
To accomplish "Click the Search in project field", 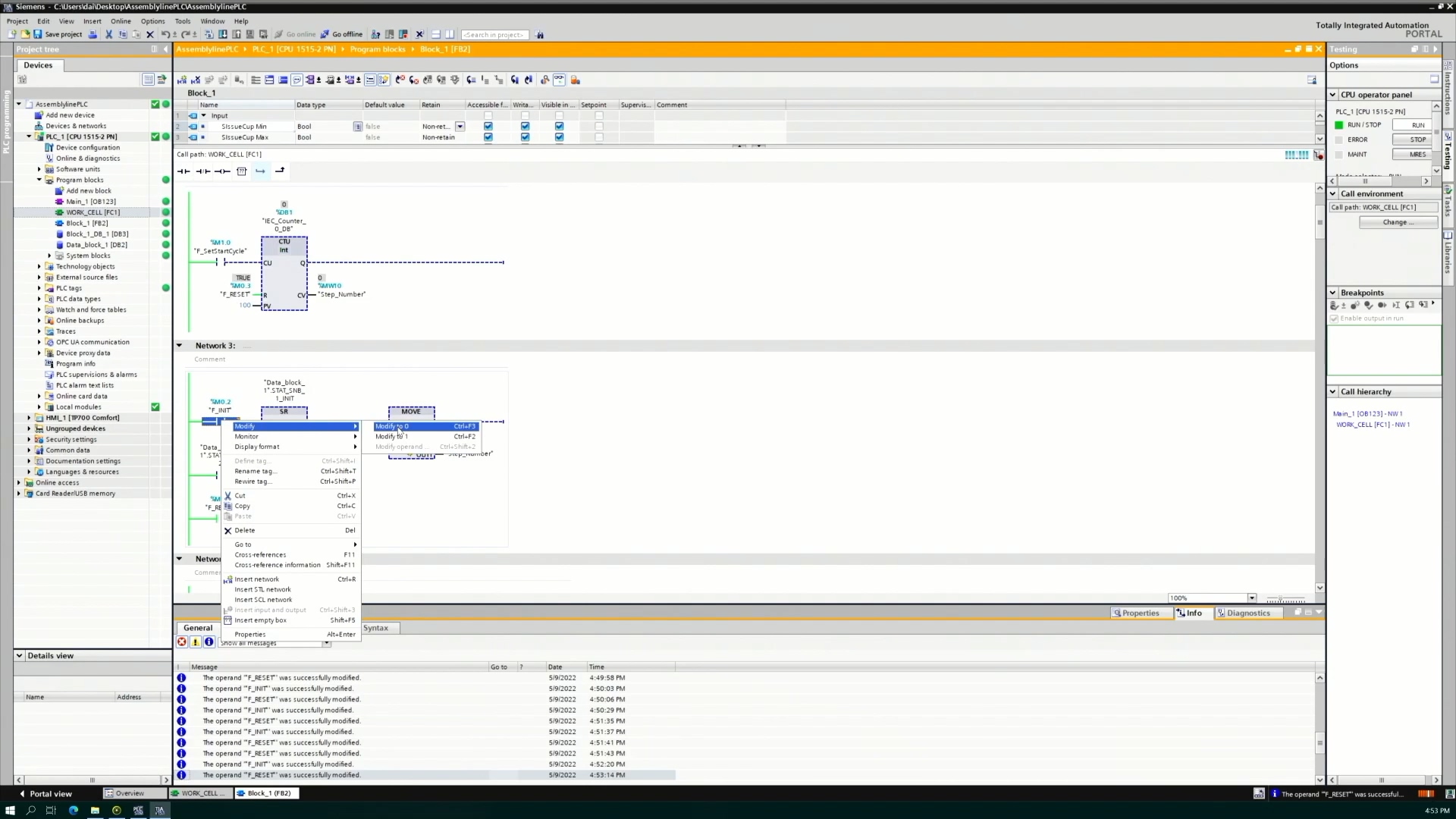I will [494, 35].
